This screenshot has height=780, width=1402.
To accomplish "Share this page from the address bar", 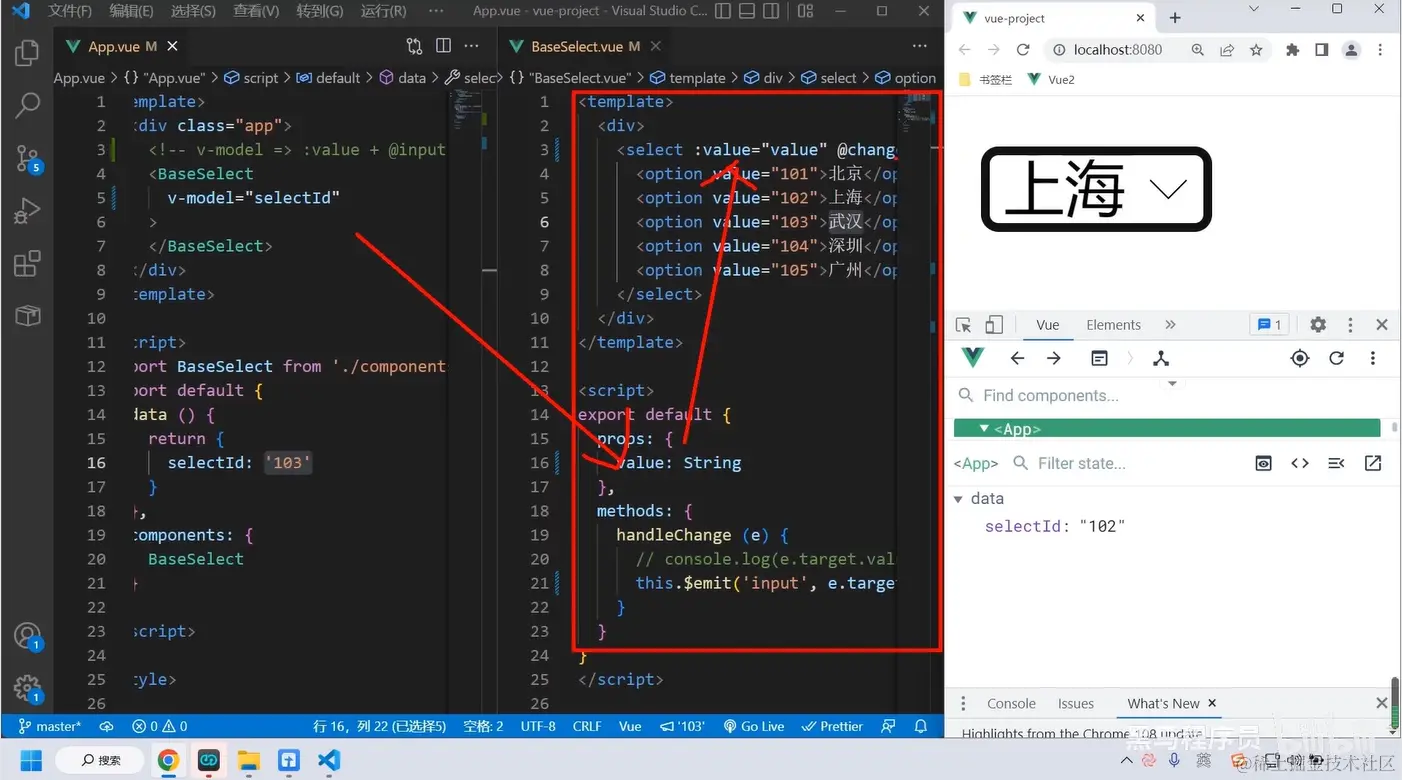I will [1227, 50].
